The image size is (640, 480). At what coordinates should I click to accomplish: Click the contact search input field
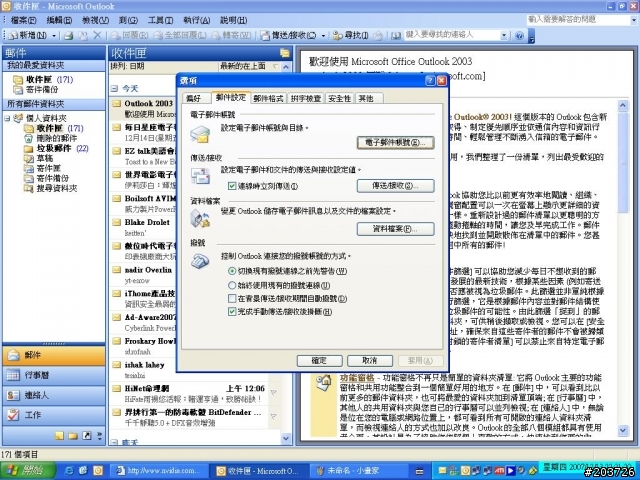click(x=452, y=36)
